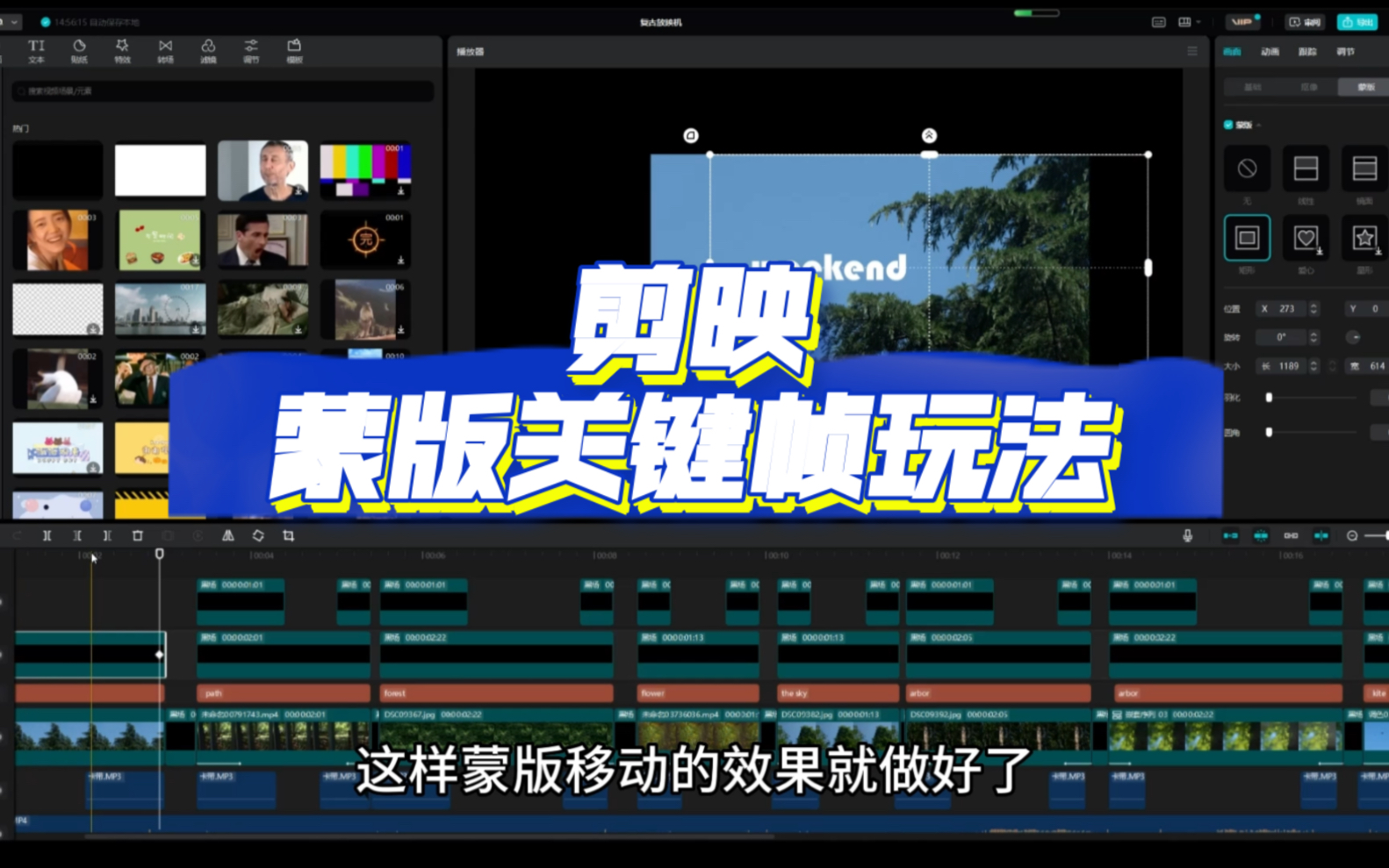Click the X position value field 273
The height and width of the screenshot is (868, 1389).
pos(1287,309)
